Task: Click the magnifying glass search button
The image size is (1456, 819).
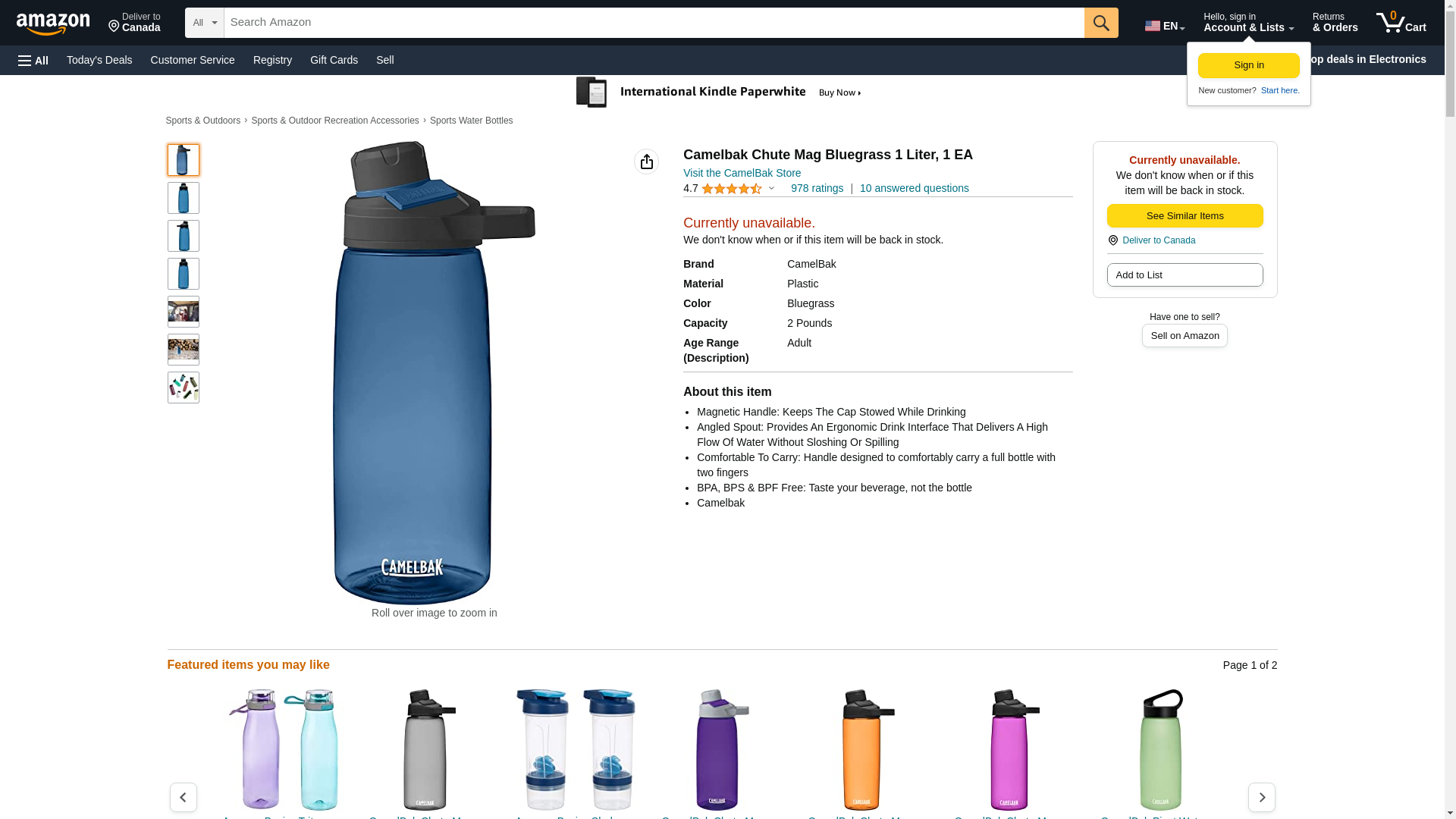Action: click(1101, 23)
